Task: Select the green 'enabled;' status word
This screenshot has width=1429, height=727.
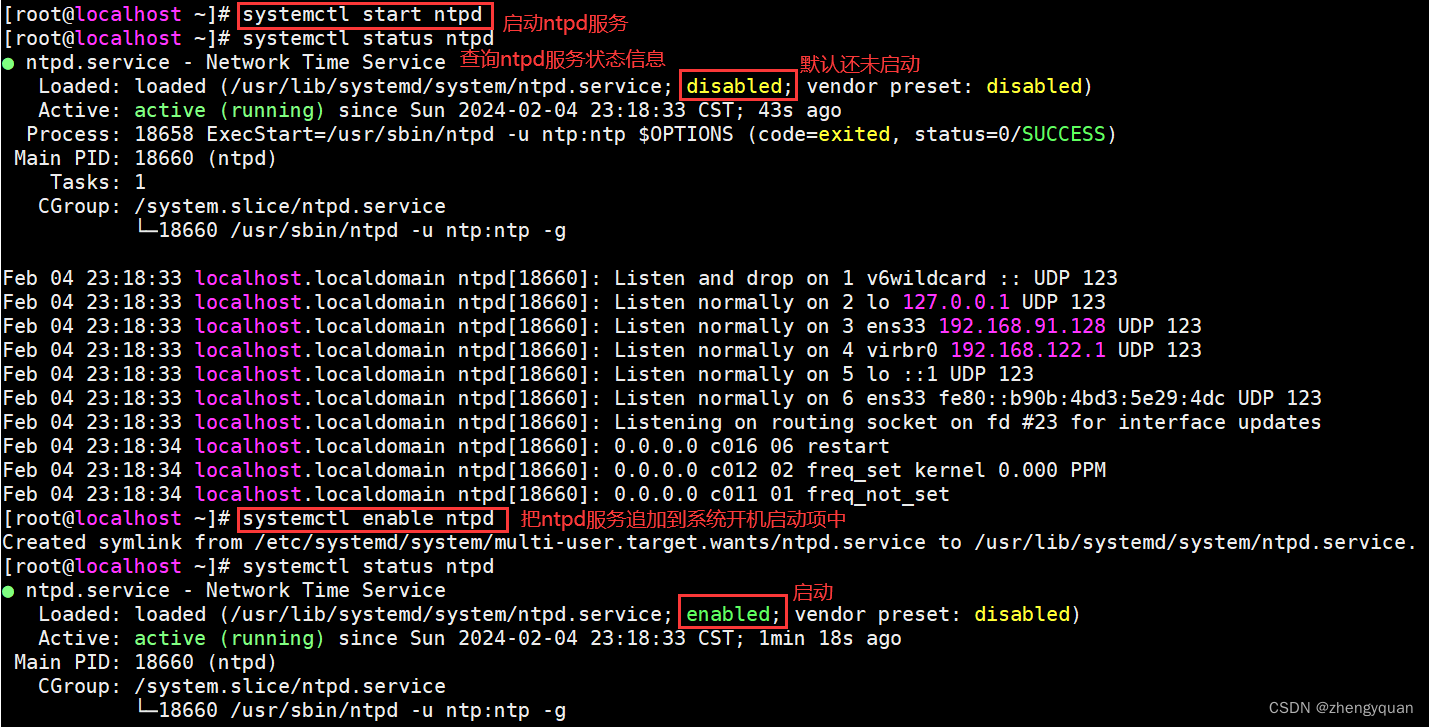Action: point(733,614)
